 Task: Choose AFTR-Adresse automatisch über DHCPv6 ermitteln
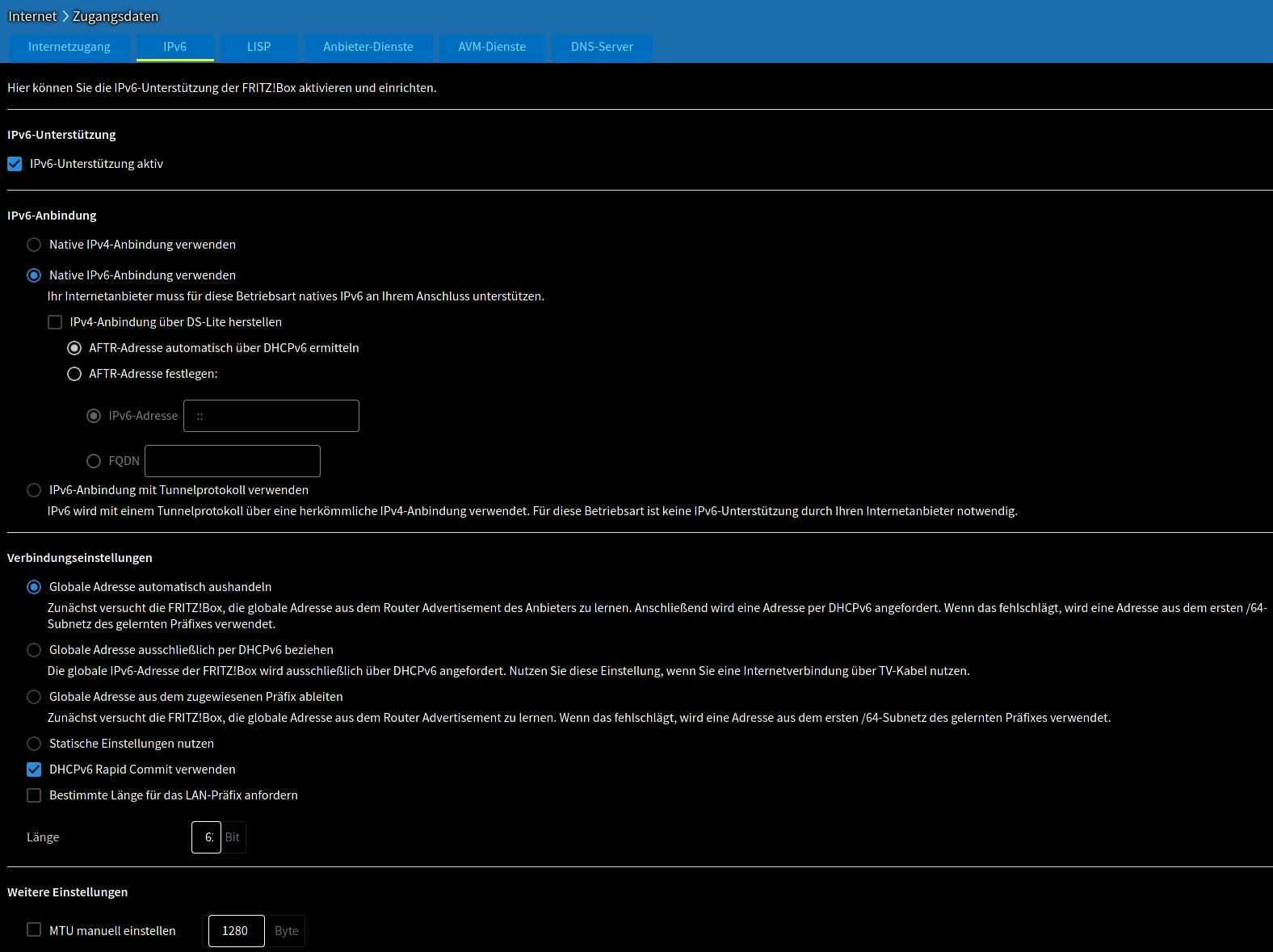coord(74,348)
